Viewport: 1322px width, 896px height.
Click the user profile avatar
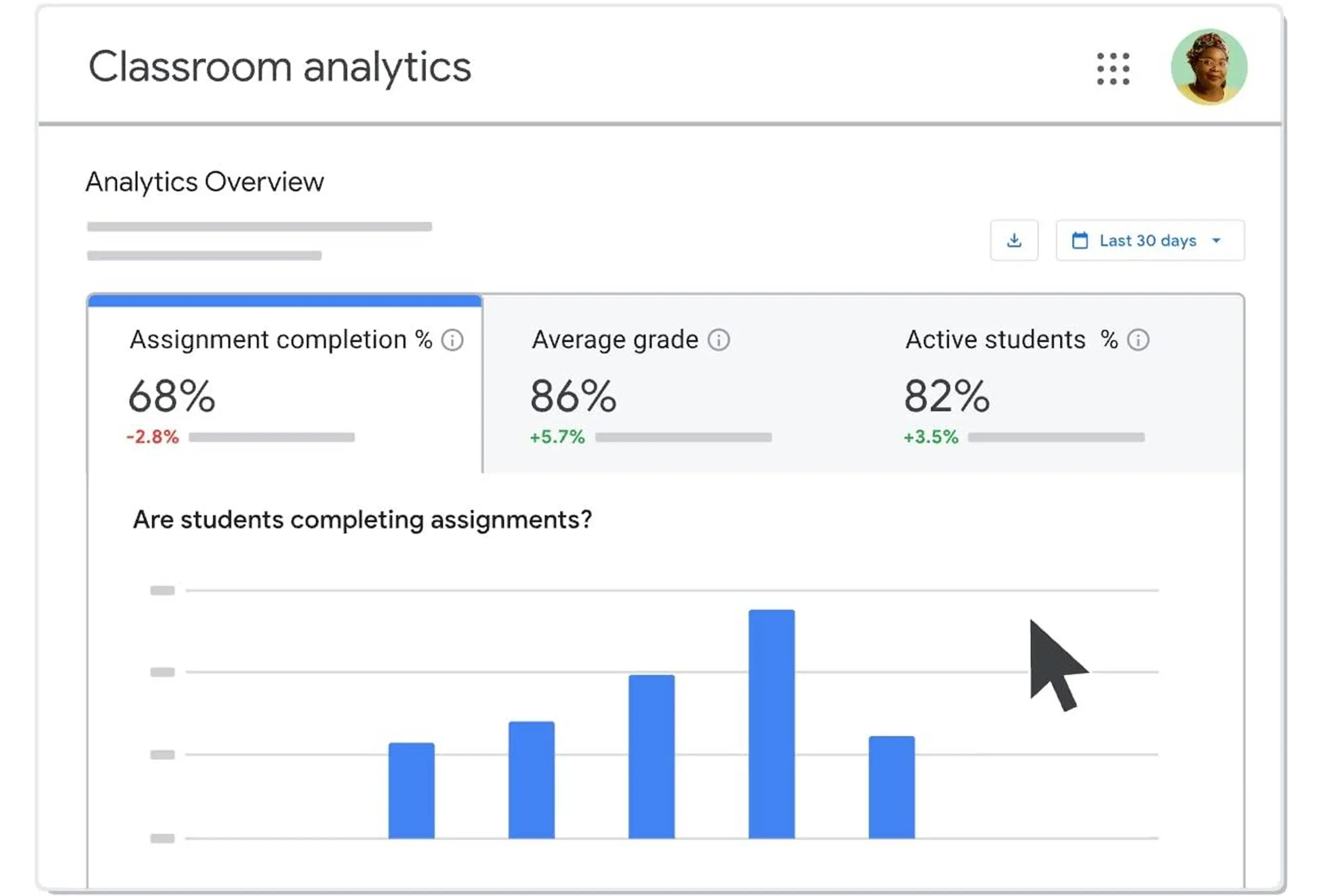point(1209,67)
